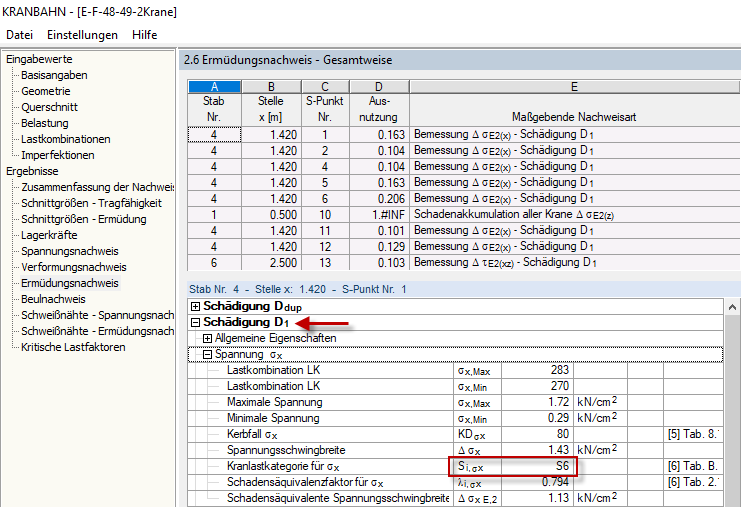Select Basisangaben in the navigator
Image resolution: width=741 pixels, height=507 pixels.
[x=54, y=75]
